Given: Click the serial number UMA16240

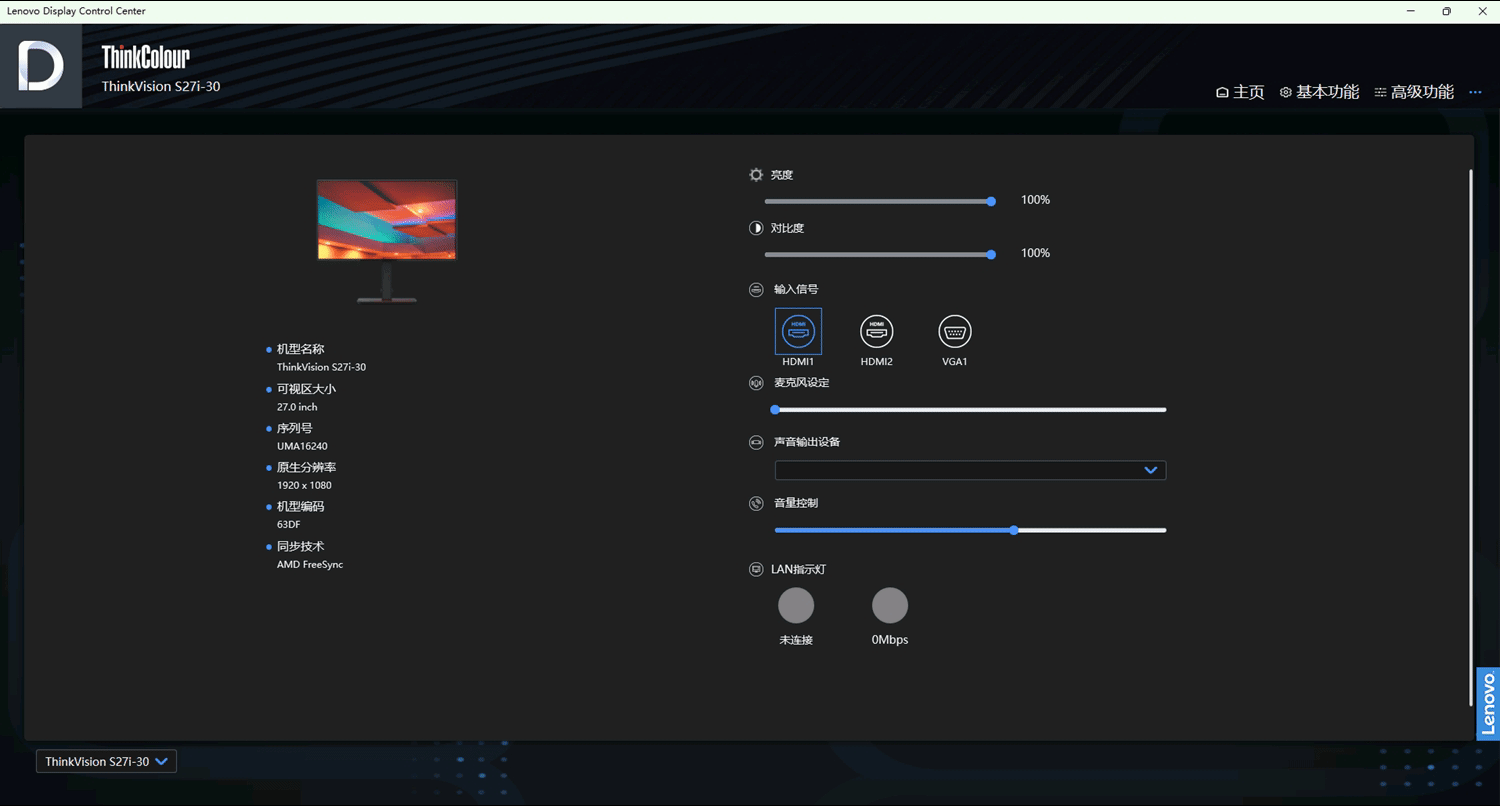Looking at the screenshot, I should tap(302, 446).
